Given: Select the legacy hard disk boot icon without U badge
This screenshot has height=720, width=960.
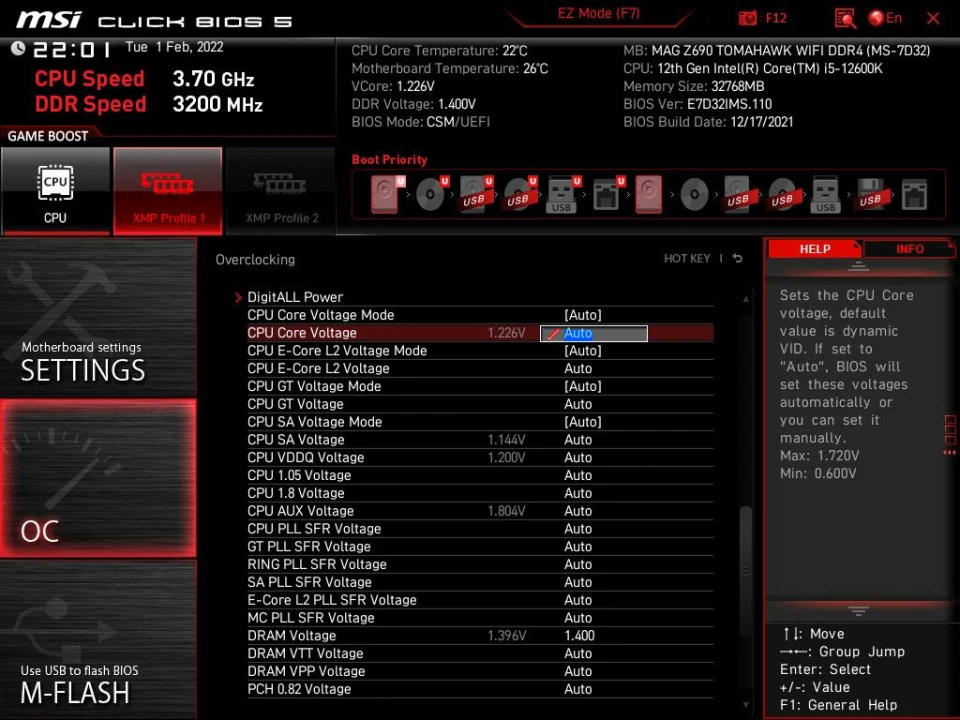Looking at the screenshot, I should pyautogui.click(x=648, y=194).
